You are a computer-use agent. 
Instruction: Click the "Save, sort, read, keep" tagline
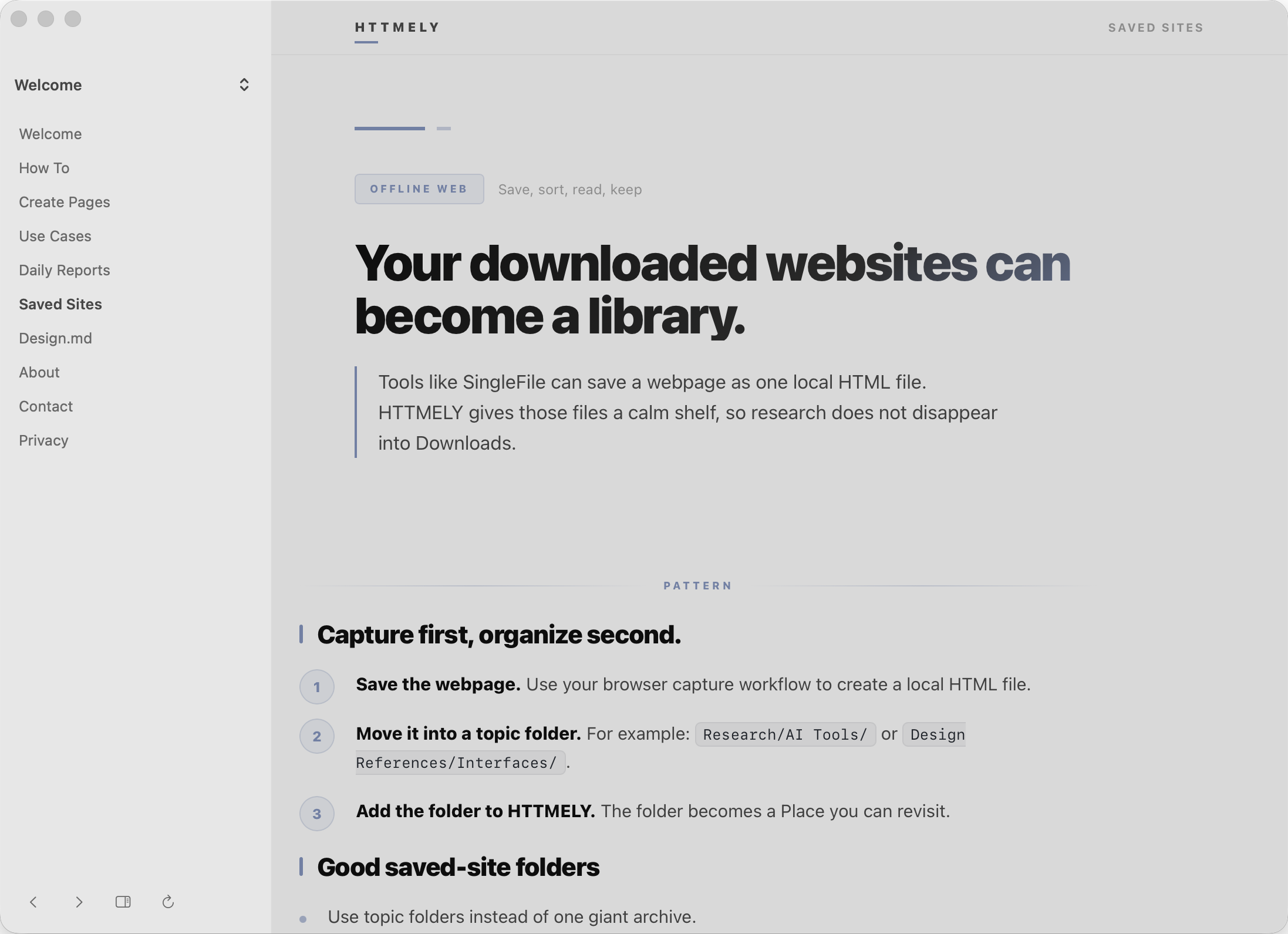(570, 190)
